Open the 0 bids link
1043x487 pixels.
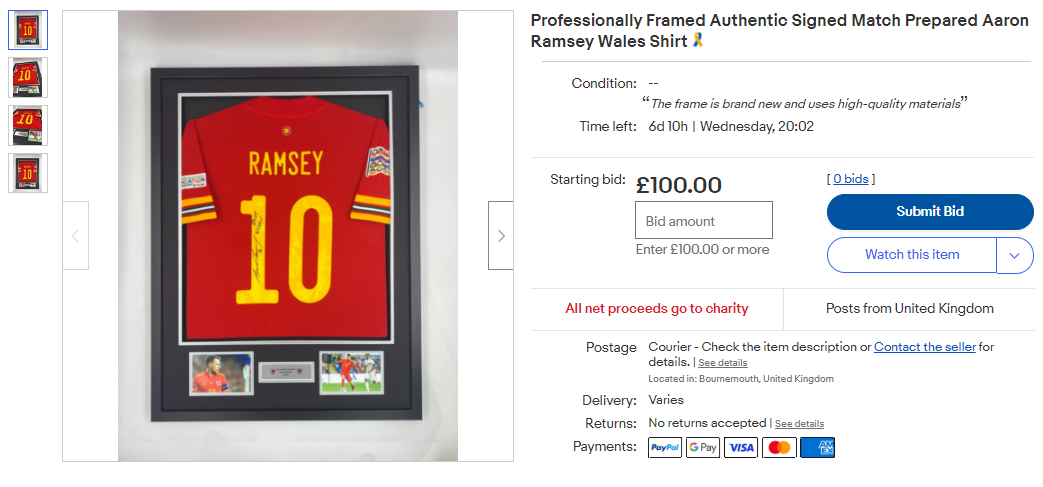coord(851,178)
